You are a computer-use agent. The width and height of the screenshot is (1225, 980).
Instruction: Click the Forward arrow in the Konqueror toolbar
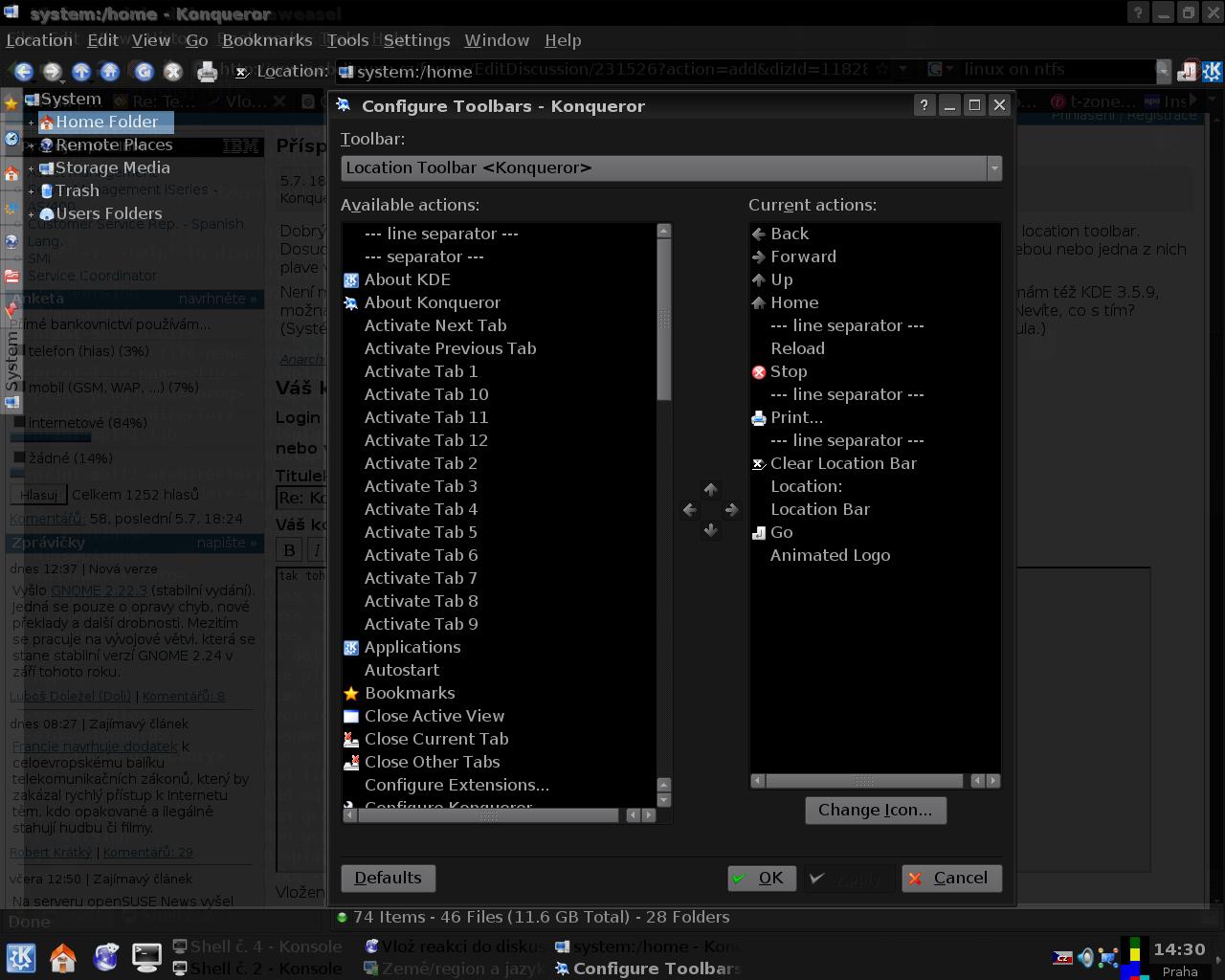click(53, 71)
